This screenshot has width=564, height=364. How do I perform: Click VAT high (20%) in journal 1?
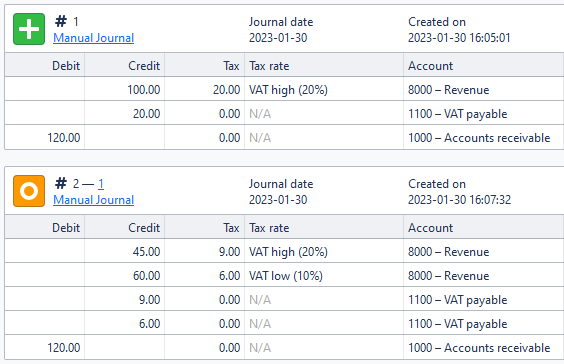[x=288, y=90]
